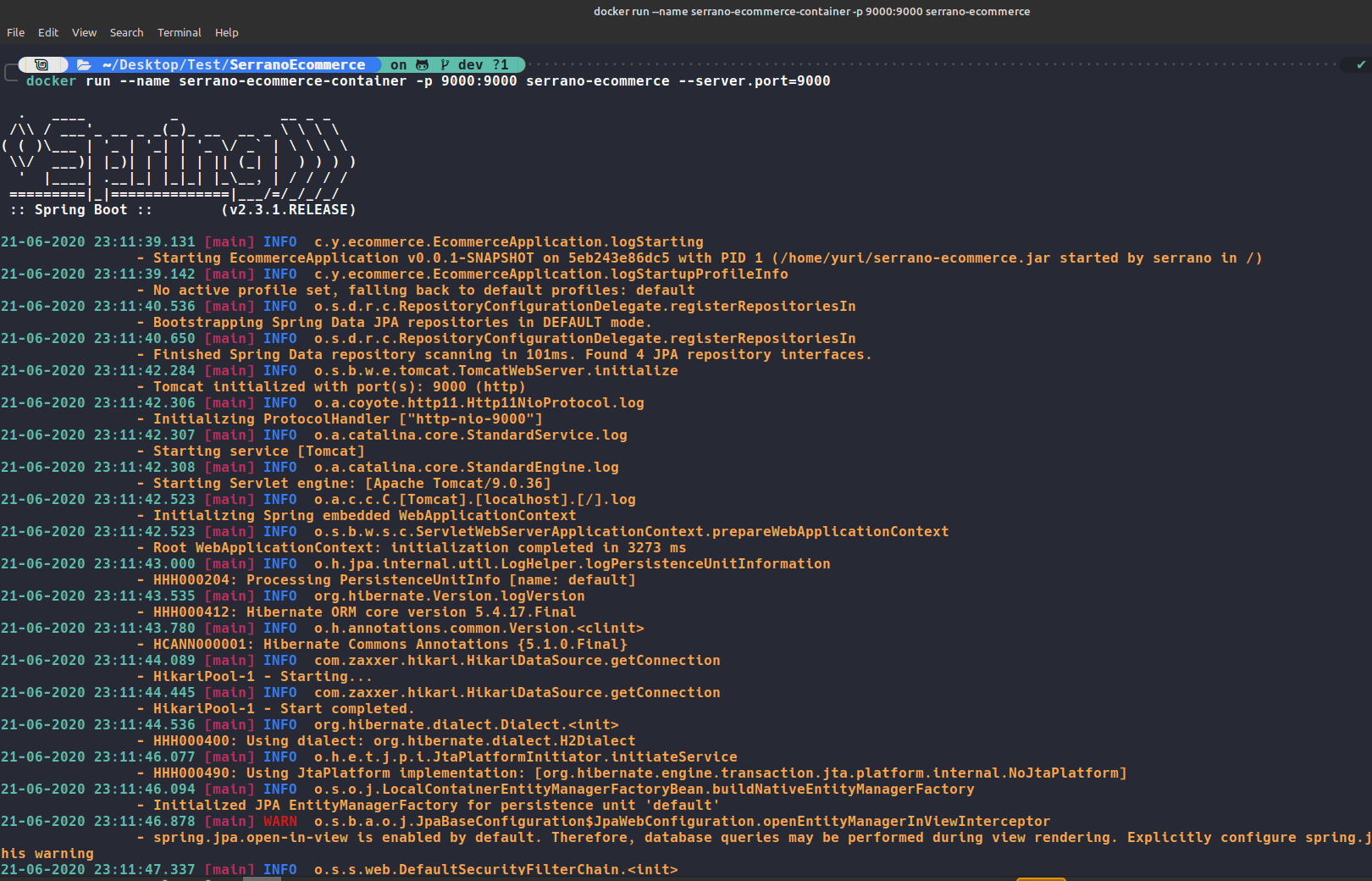Open the Edit menu
Screen dimensions: 1372x881
click(48, 32)
